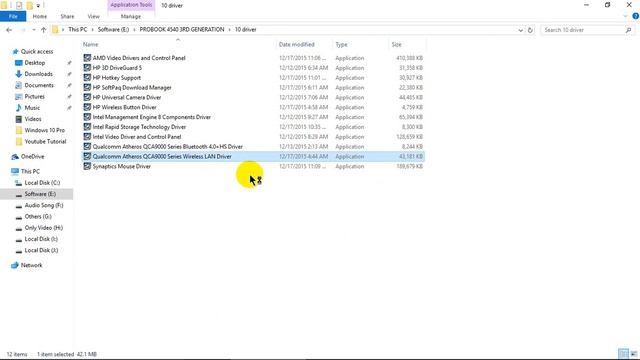Open Local Disk (C:) drive
The height and width of the screenshot is (360, 640).
tap(42, 183)
